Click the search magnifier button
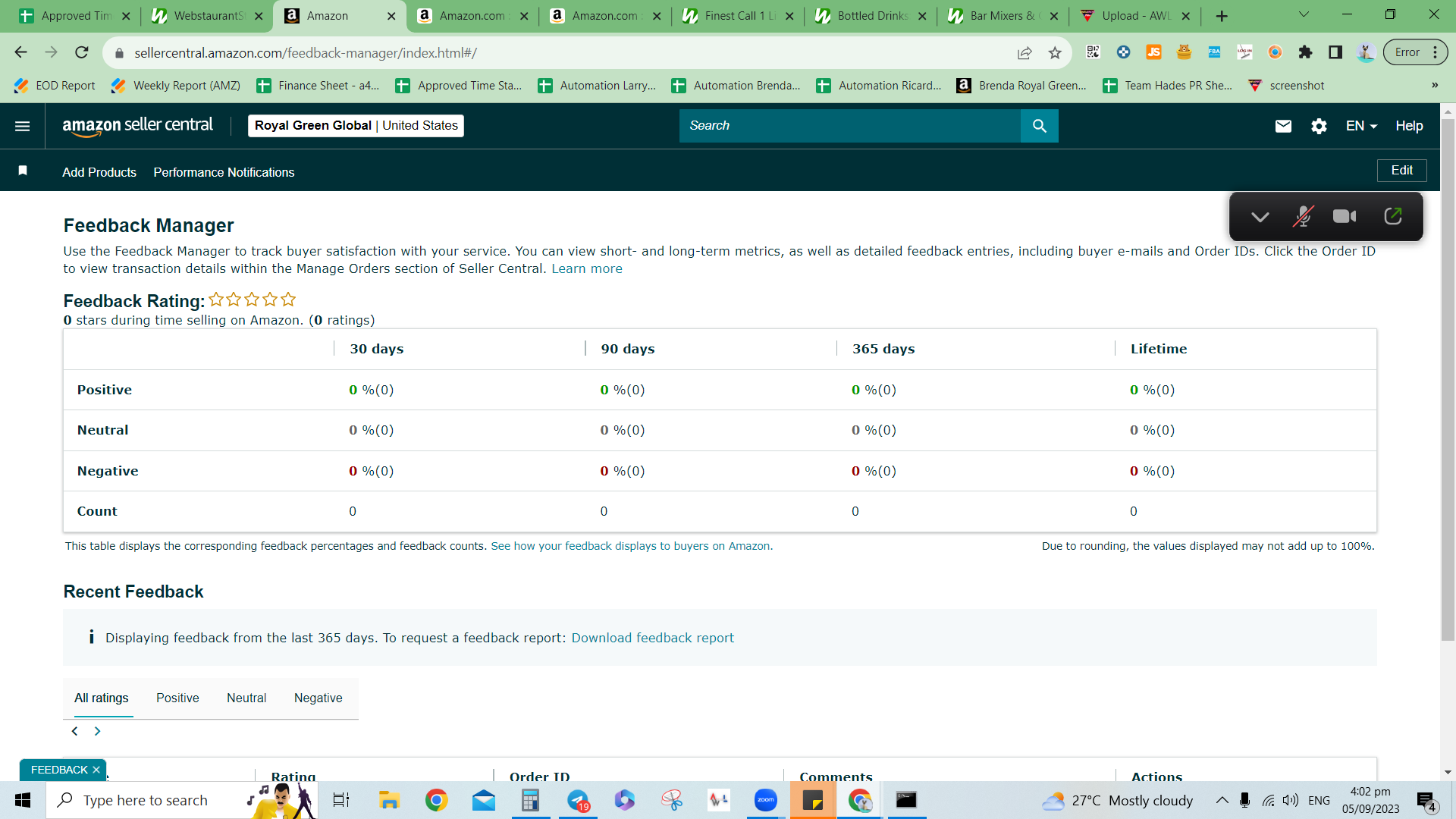This screenshot has width=1456, height=819. pos(1039,126)
